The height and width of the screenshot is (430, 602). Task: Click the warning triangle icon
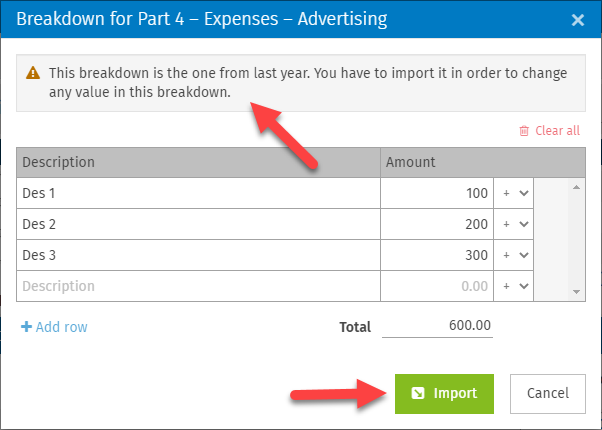pyautogui.click(x=33, y=73)
